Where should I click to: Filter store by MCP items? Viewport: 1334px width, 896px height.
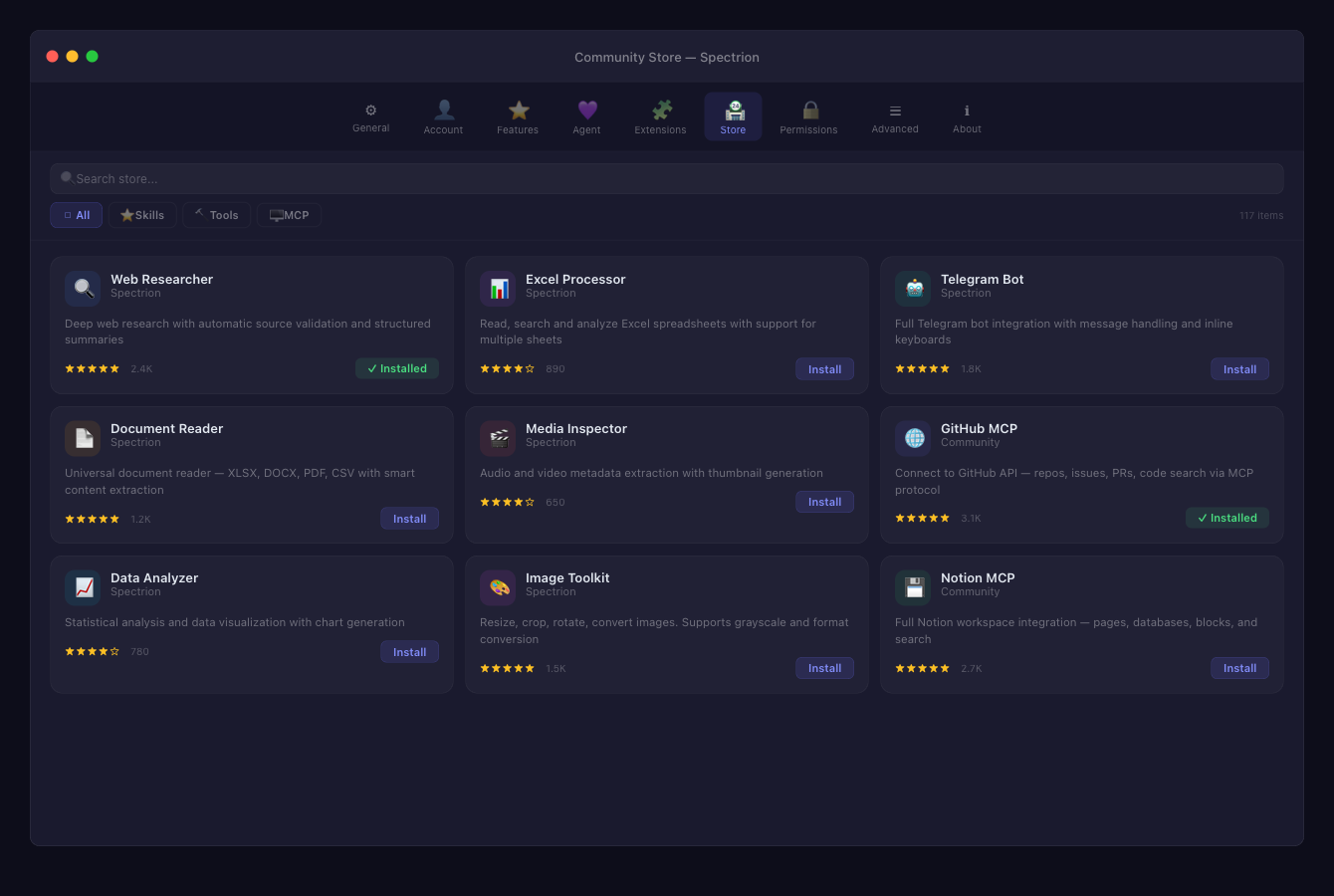[289, 215]
